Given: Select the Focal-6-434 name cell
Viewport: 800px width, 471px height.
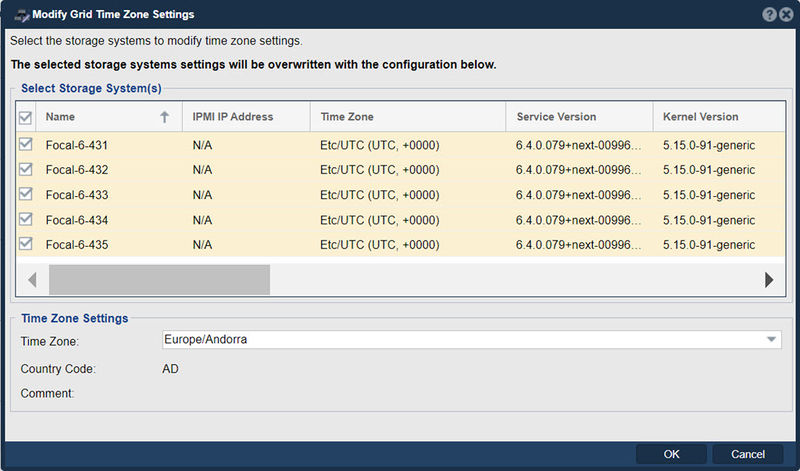Looking at the screenshot, I should pyautogui.click(x=77, y=220).
